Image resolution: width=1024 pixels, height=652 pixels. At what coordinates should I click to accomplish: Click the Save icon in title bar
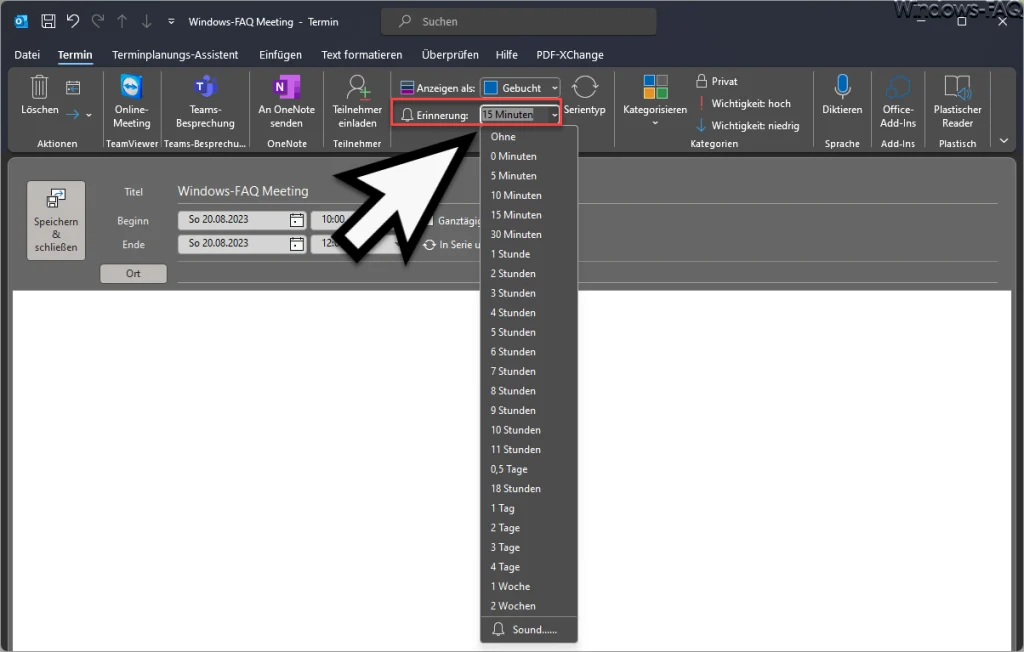pyautogui.click(x=48, y=22)
